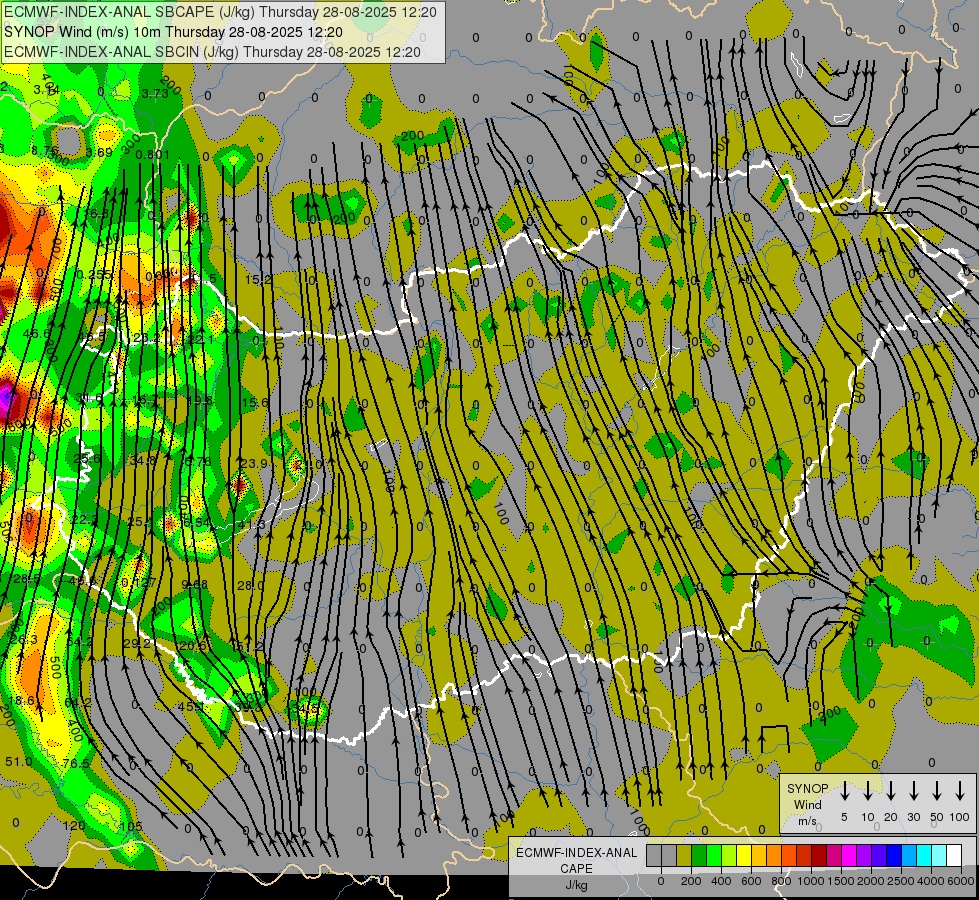This screenshot has width=979, height=900.
Task: Select the pale cyan swatch right of 4000
Action: (939, 855)
